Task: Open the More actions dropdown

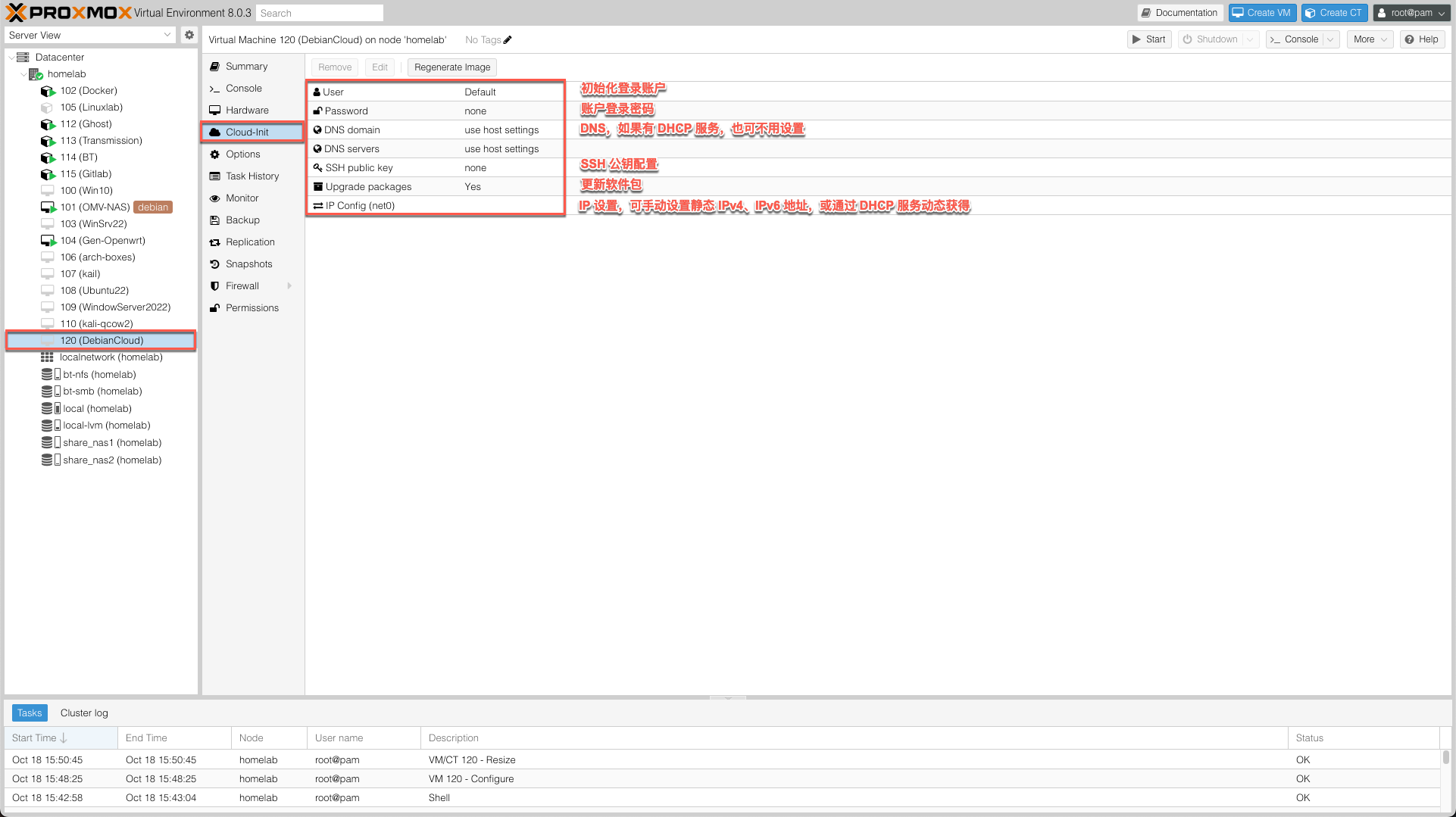Action: click(x=1370, y=39)
